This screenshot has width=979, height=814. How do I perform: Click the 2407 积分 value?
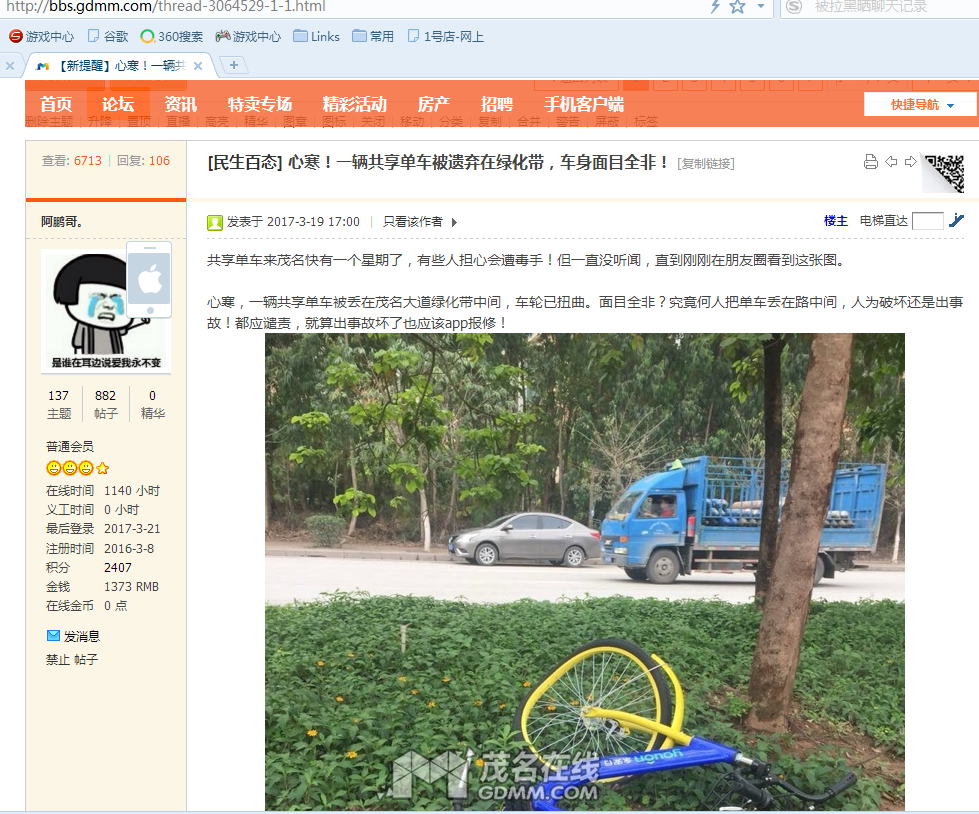117,567
